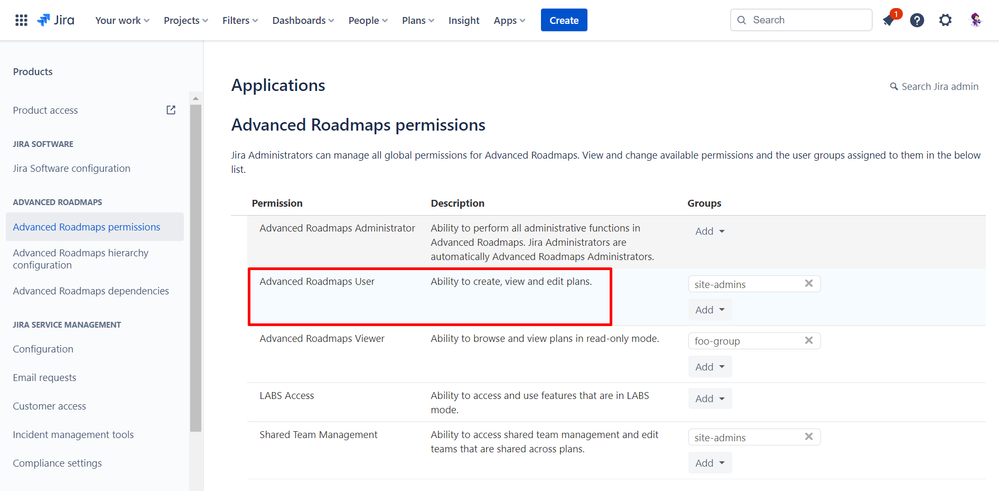Open Add dropdown for Advanced Roadmaps Viewer
The image size is (999, 491).
(x=710, y=367)
